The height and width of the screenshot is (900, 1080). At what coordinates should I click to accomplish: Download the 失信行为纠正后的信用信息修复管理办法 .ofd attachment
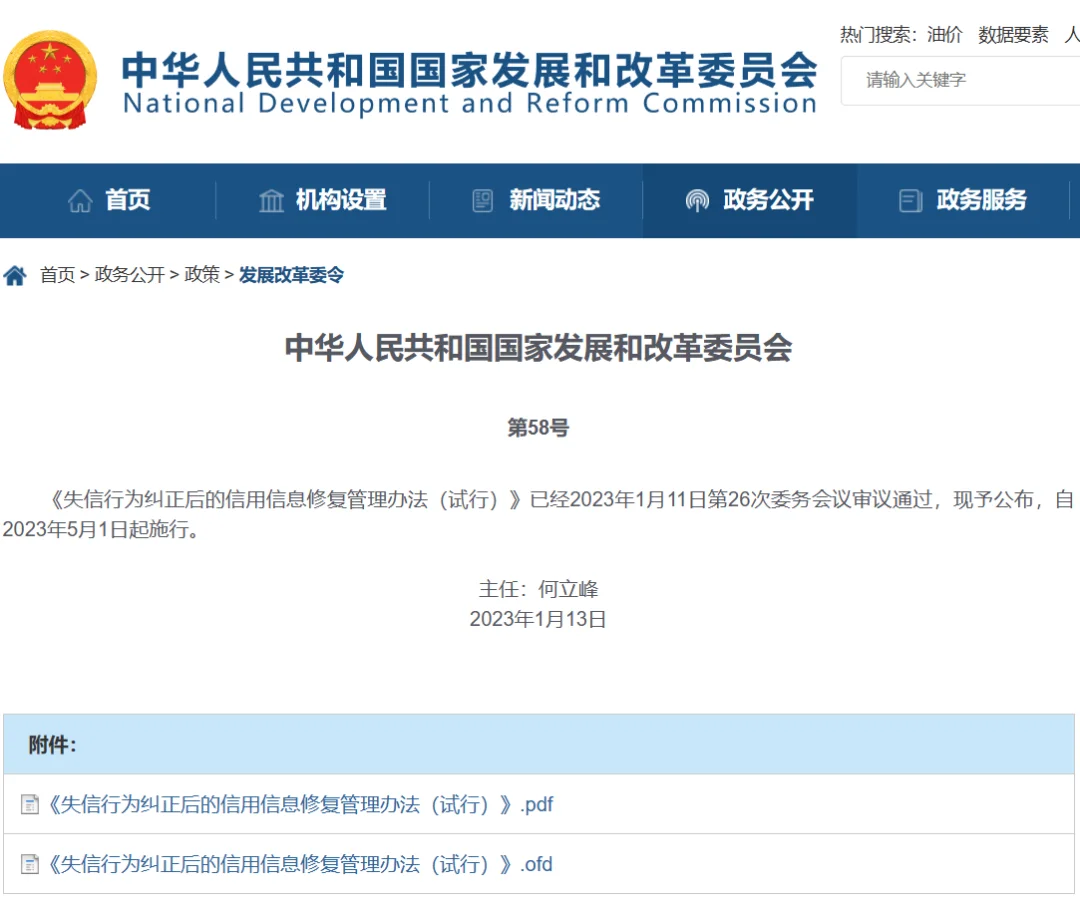pos(300,864)
